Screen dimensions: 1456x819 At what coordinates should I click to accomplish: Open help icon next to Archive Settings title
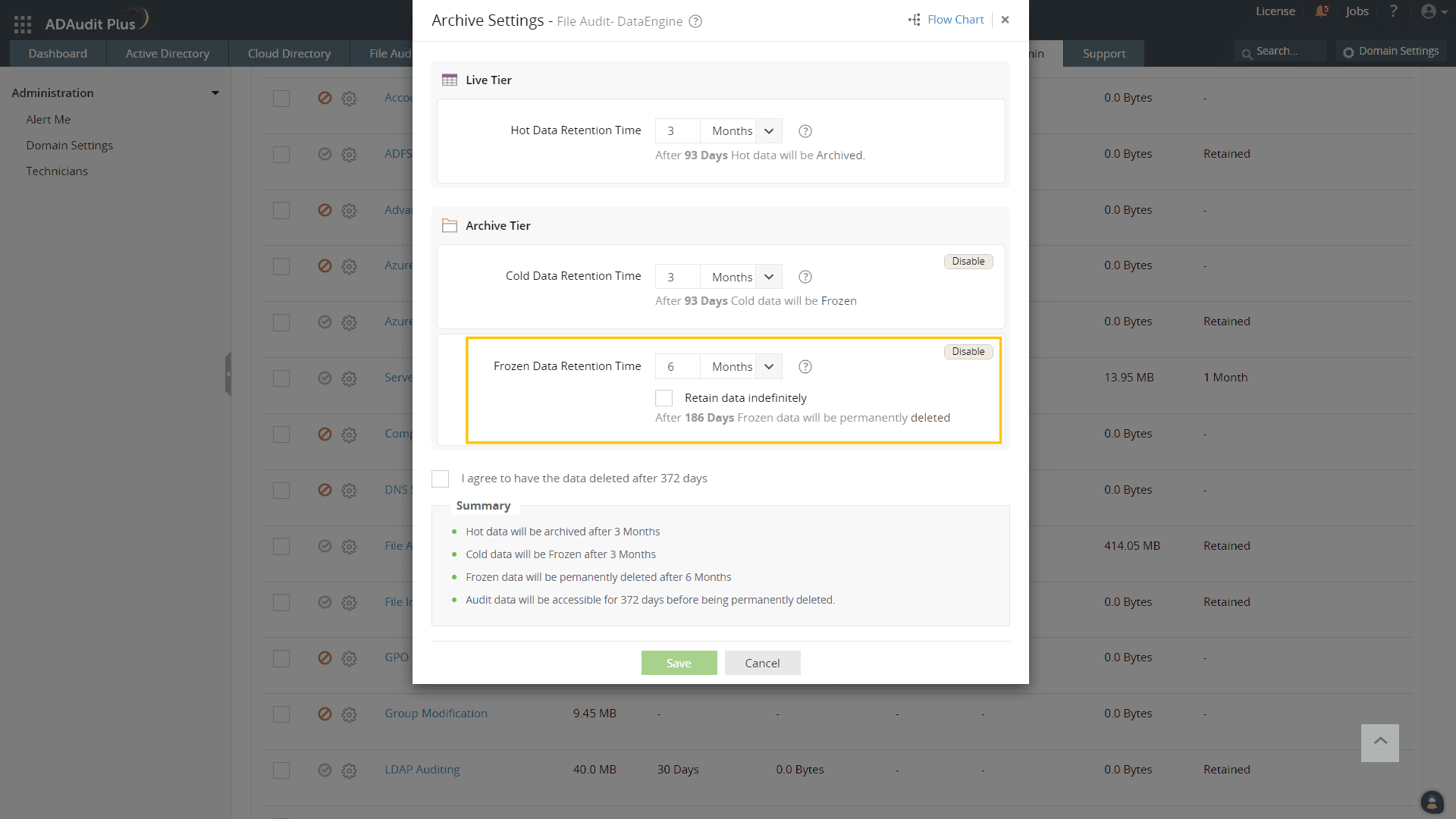pyautogui.click(x=695, y=21)
